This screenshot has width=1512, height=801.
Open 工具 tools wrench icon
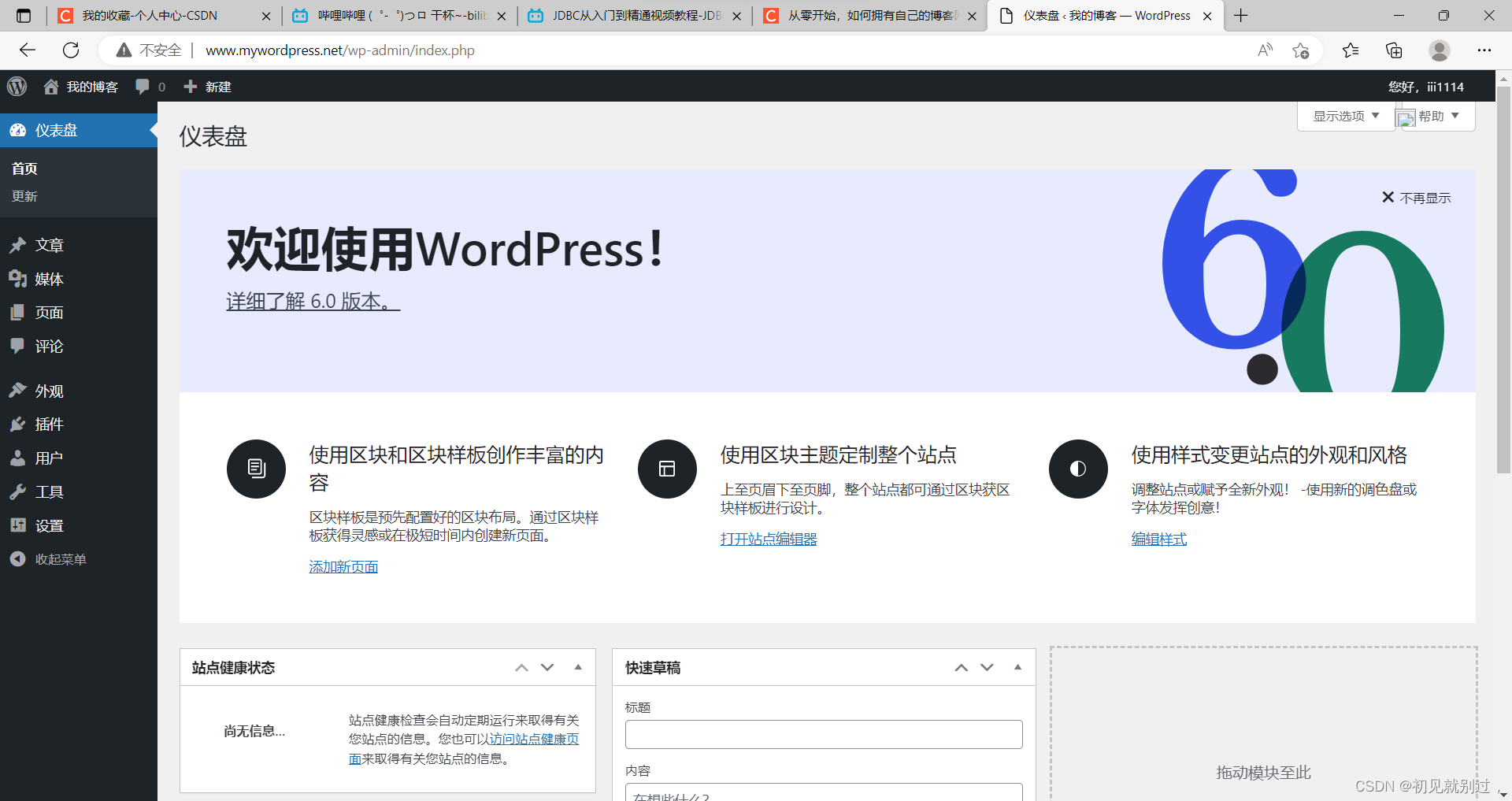(18, 492)
